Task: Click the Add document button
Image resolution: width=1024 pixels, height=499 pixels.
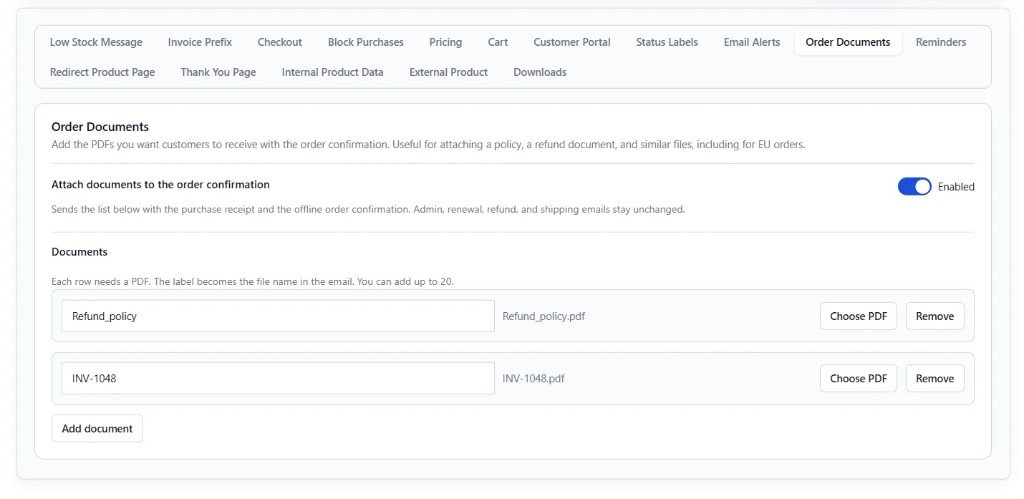Action: click(97, 428)
